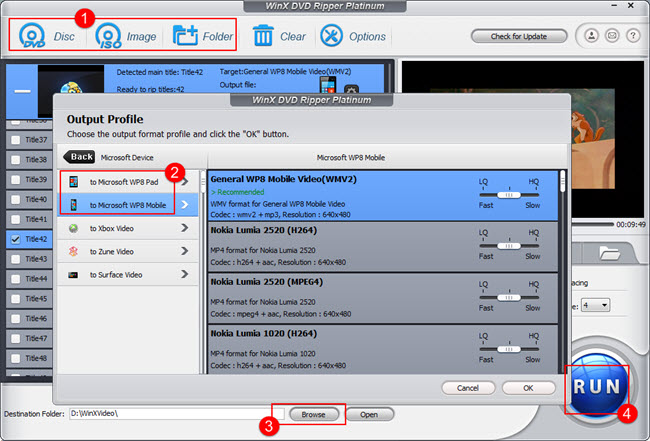Screen dimensions: 650x441
Task: Open the user registration icon
Action: tap(591, 36)
